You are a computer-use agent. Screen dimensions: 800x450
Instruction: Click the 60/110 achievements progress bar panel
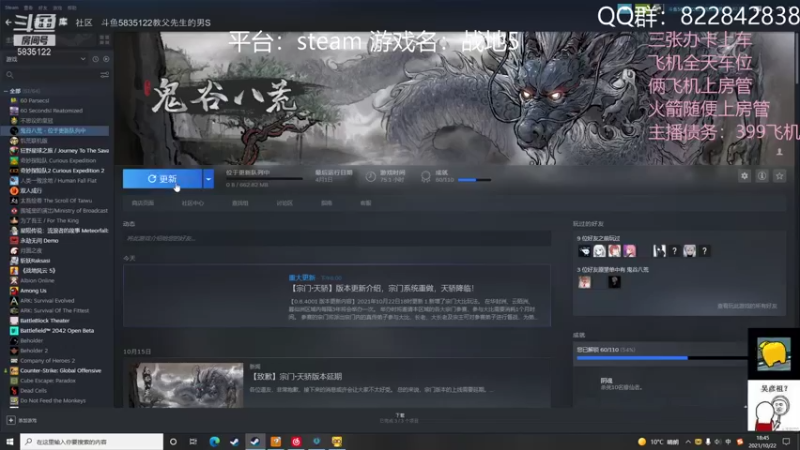[x=661, y=358]
